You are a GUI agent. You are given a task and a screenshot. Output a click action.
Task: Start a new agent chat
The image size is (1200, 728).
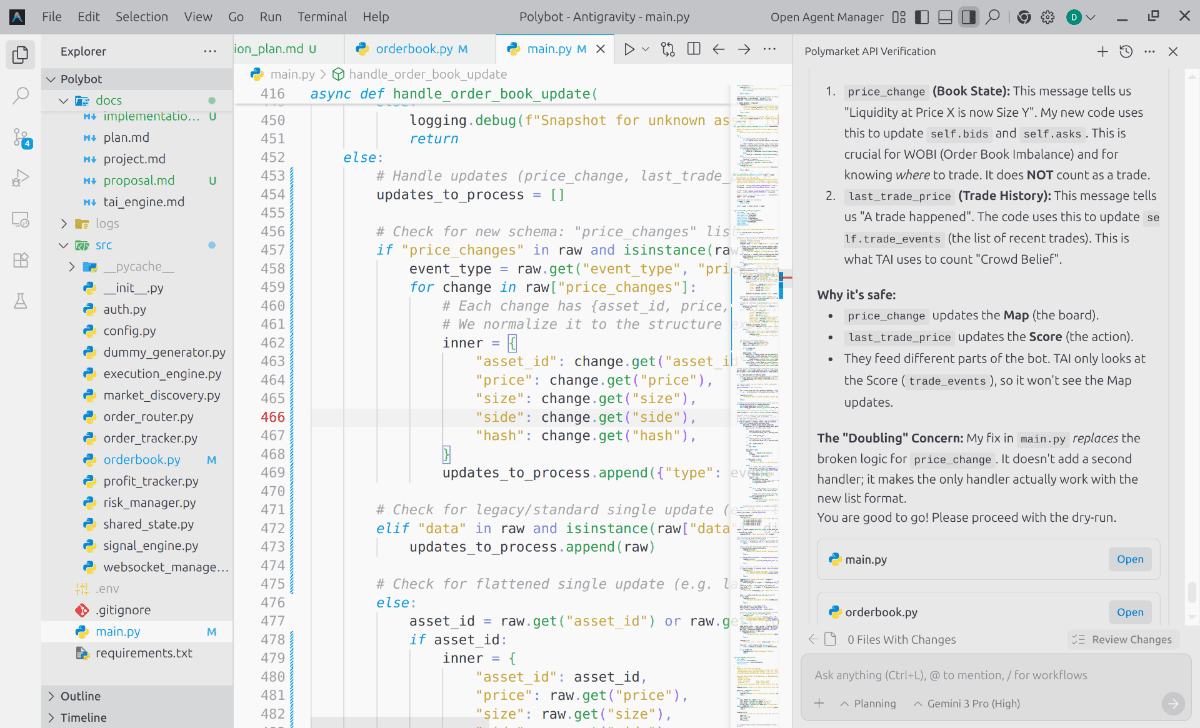pyautogui.click(x=1102, y=52)
